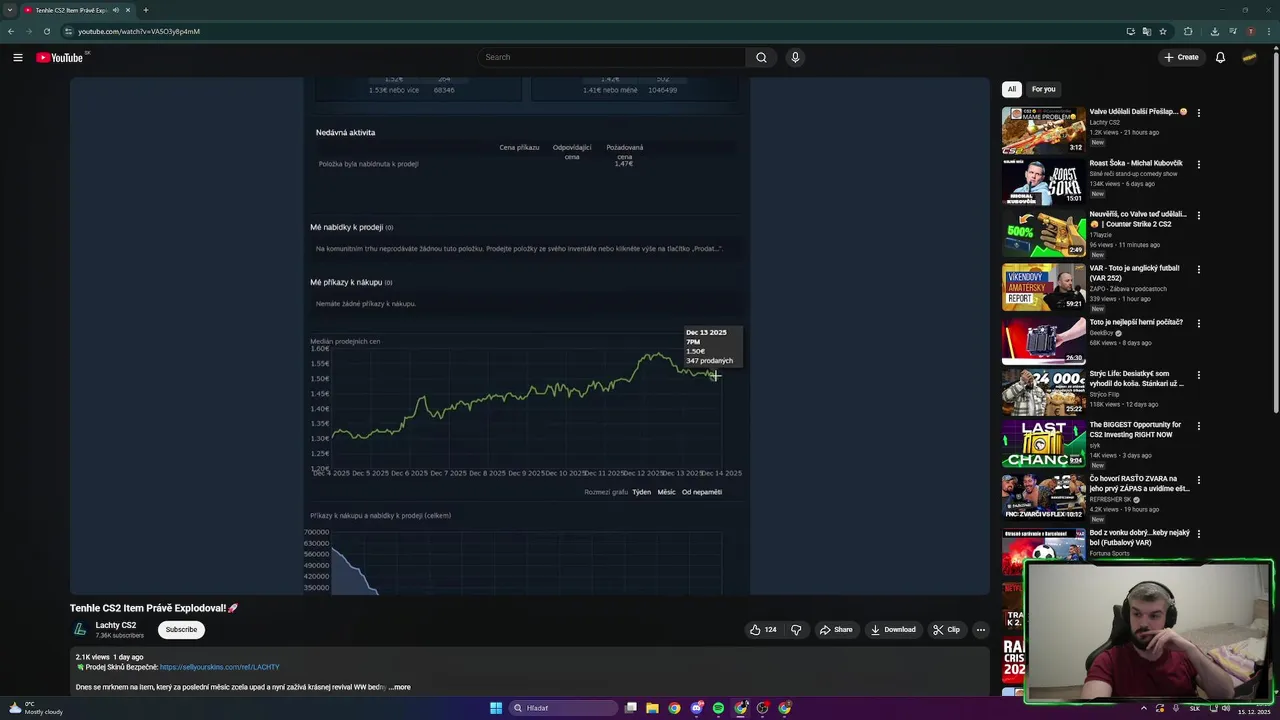The image size is (1280, 720).
Task: Select the For you filter chip
Action: pyautogui.click(x=1043, y=89)
